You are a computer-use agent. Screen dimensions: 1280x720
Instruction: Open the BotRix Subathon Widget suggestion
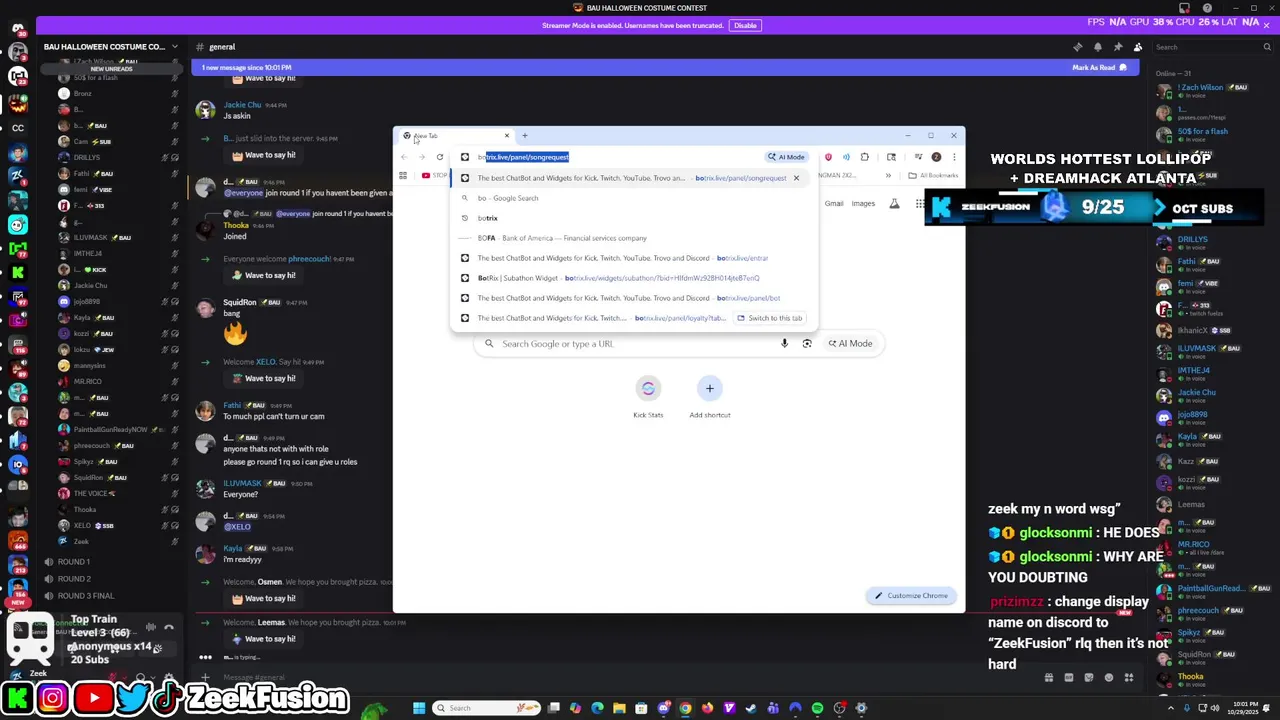[x=635, y=278]
